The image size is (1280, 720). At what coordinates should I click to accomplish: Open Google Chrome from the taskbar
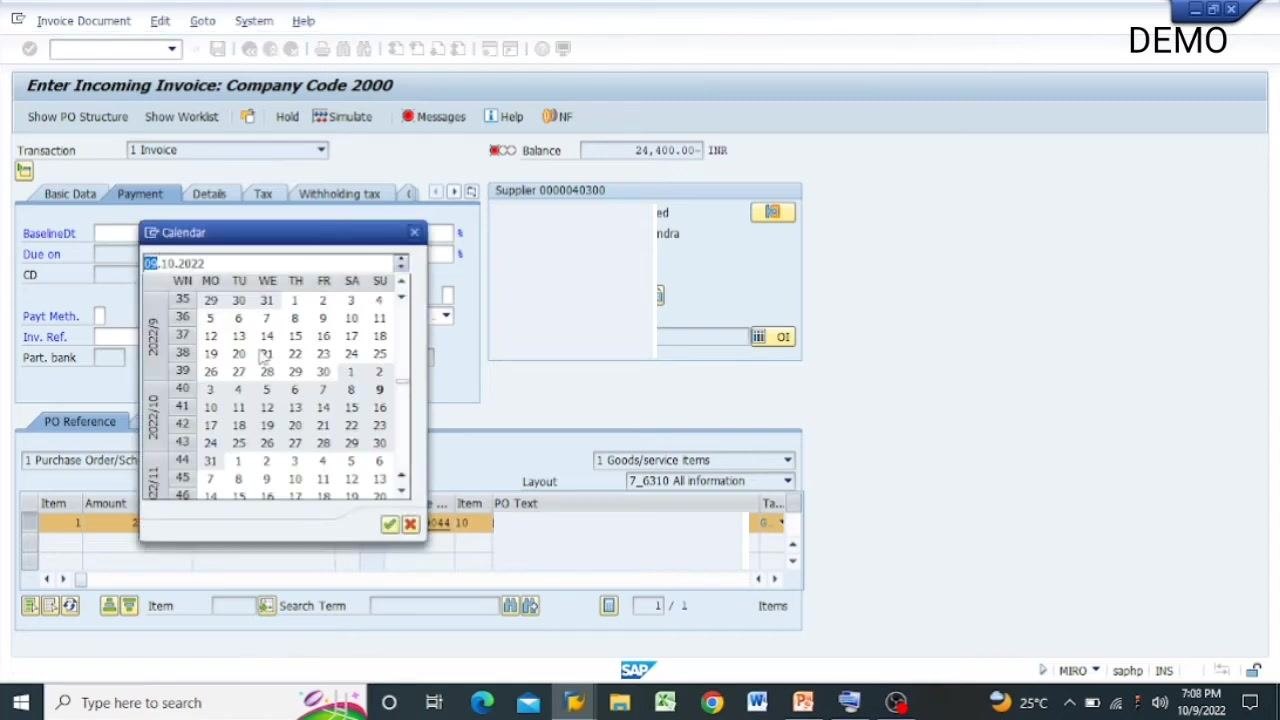pyautogui.click(x=711, y=702)
